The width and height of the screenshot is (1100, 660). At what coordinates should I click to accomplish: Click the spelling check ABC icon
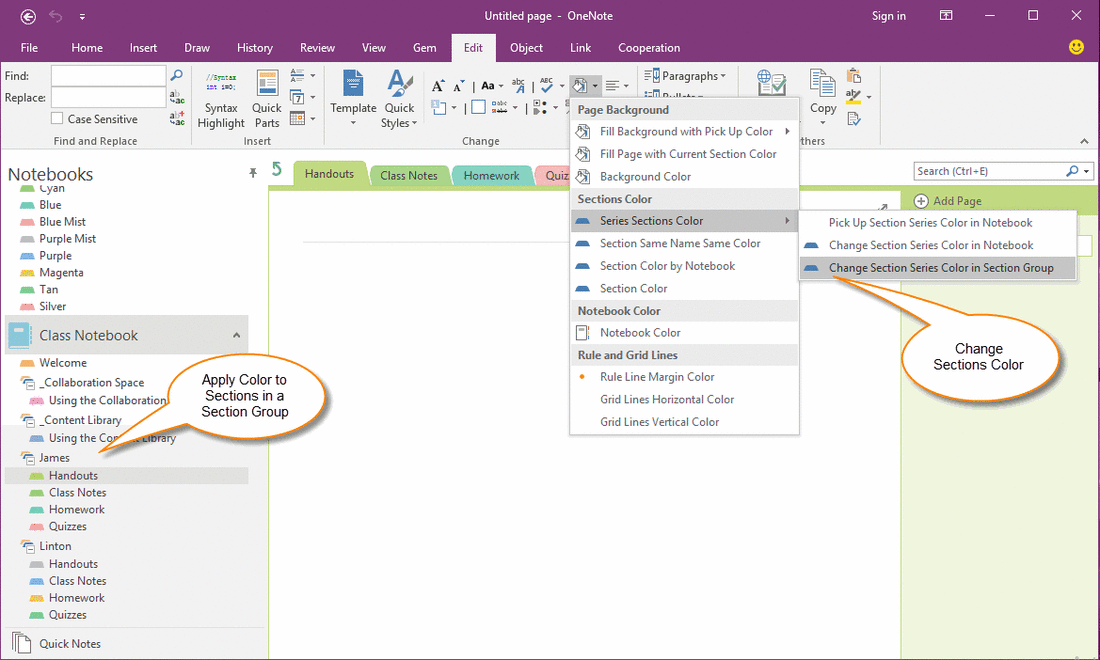point(546,86)
